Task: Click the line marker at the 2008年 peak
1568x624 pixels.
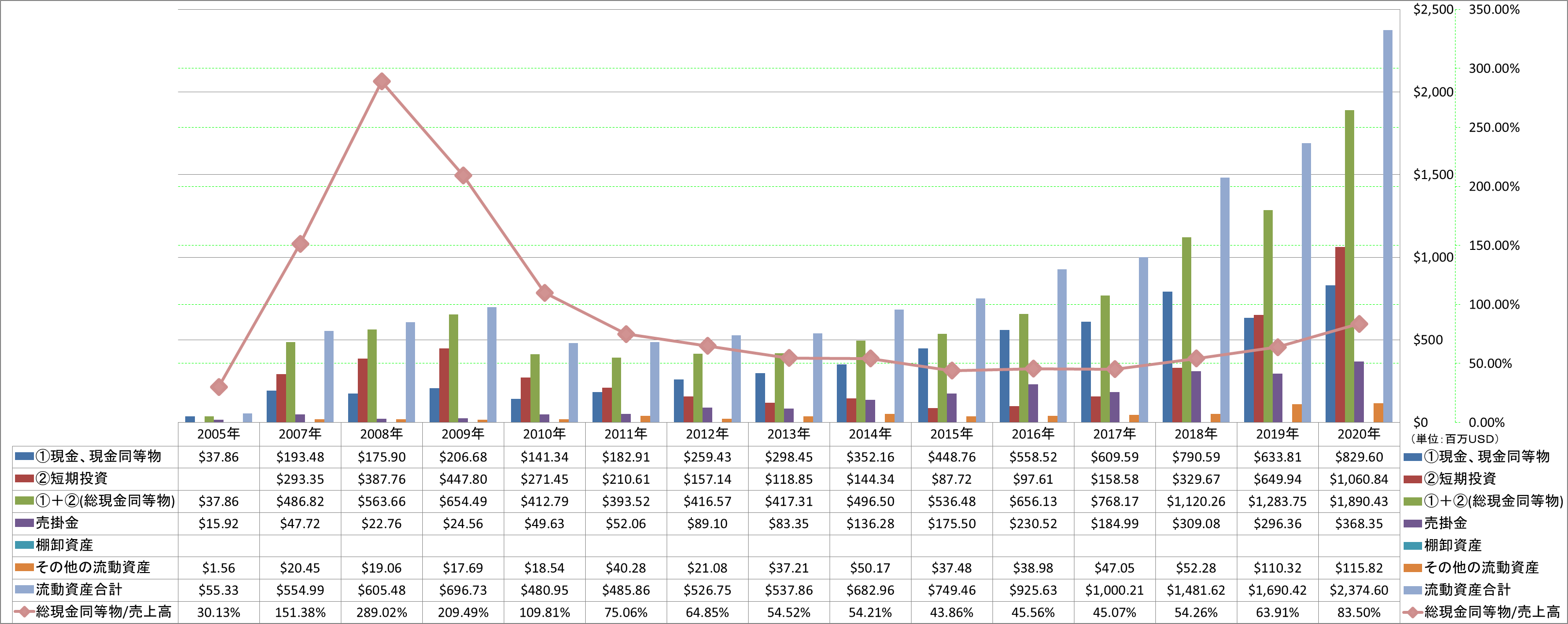Action: pyautogui.click(x=382, y=82)
